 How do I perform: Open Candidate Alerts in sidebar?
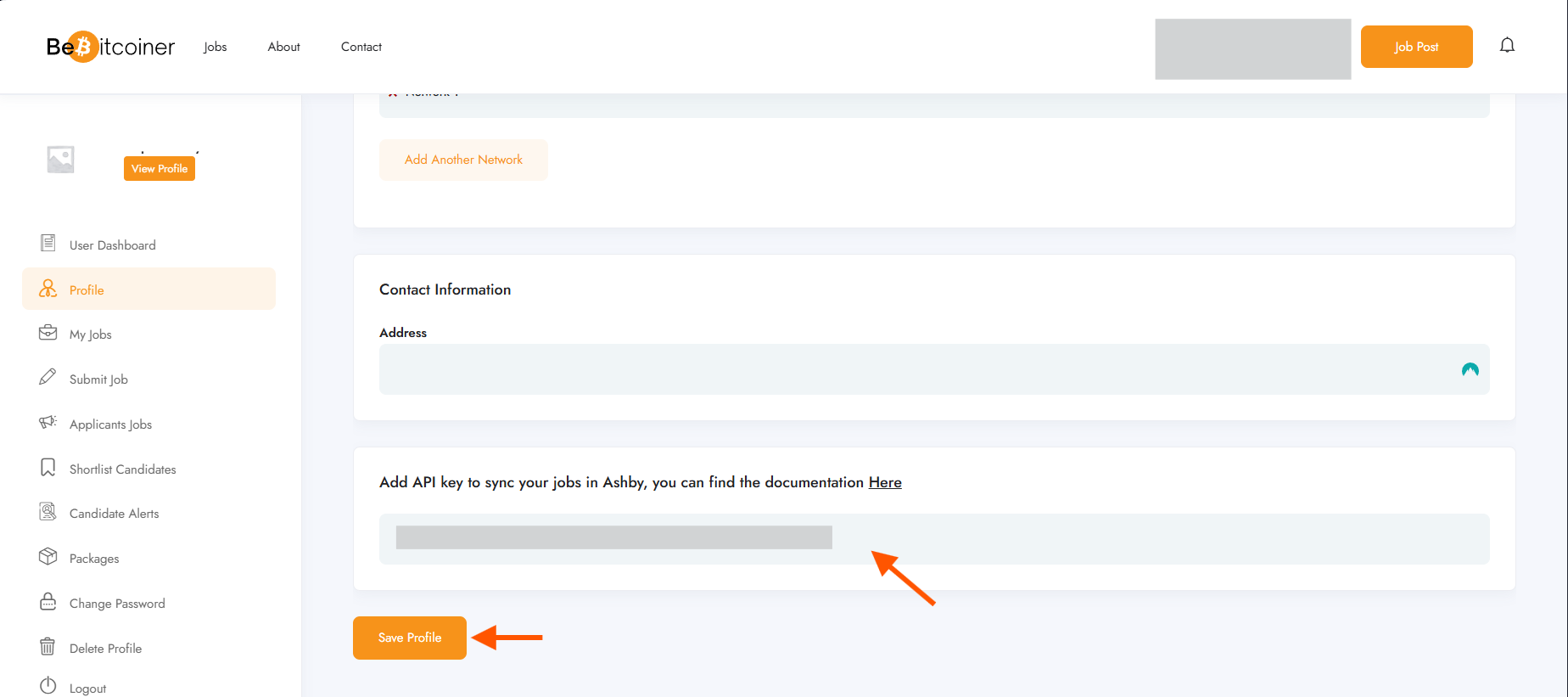[114, 514]
